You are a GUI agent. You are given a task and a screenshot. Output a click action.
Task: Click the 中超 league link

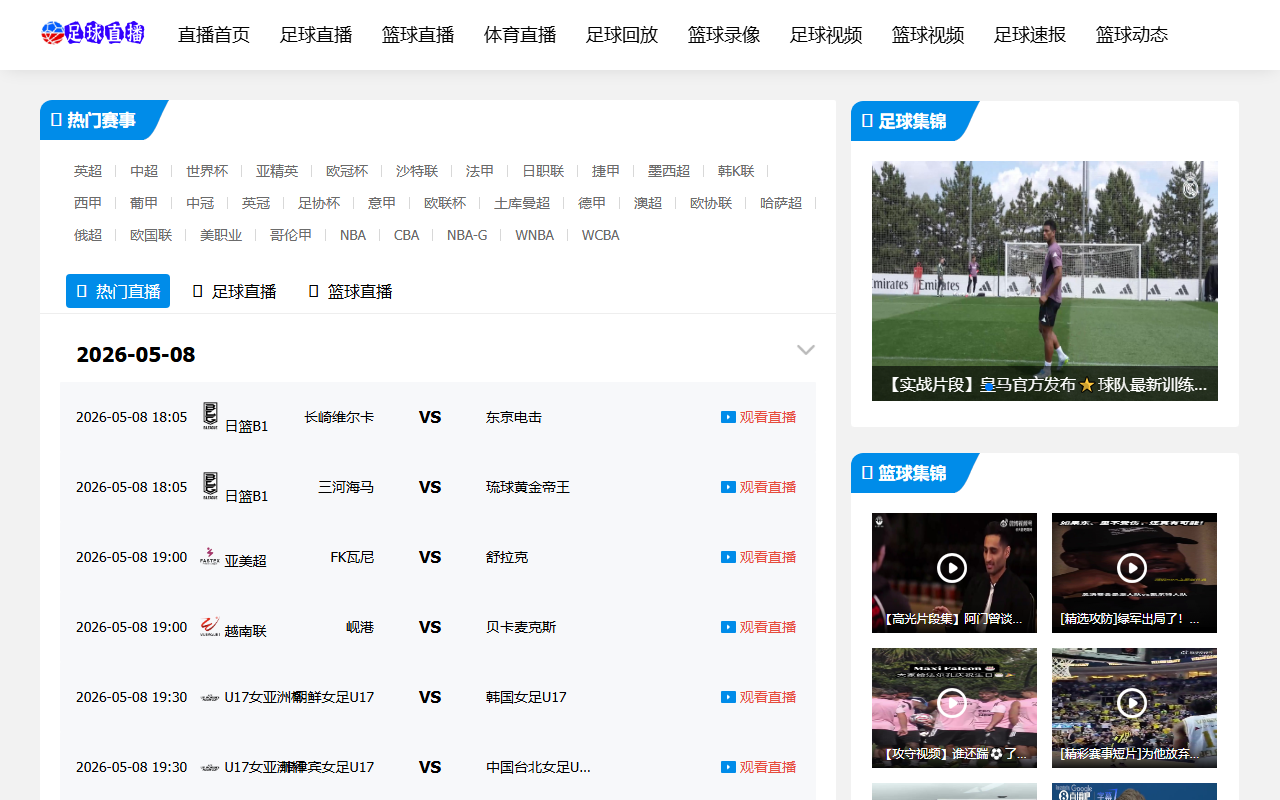tap(144, 171)
